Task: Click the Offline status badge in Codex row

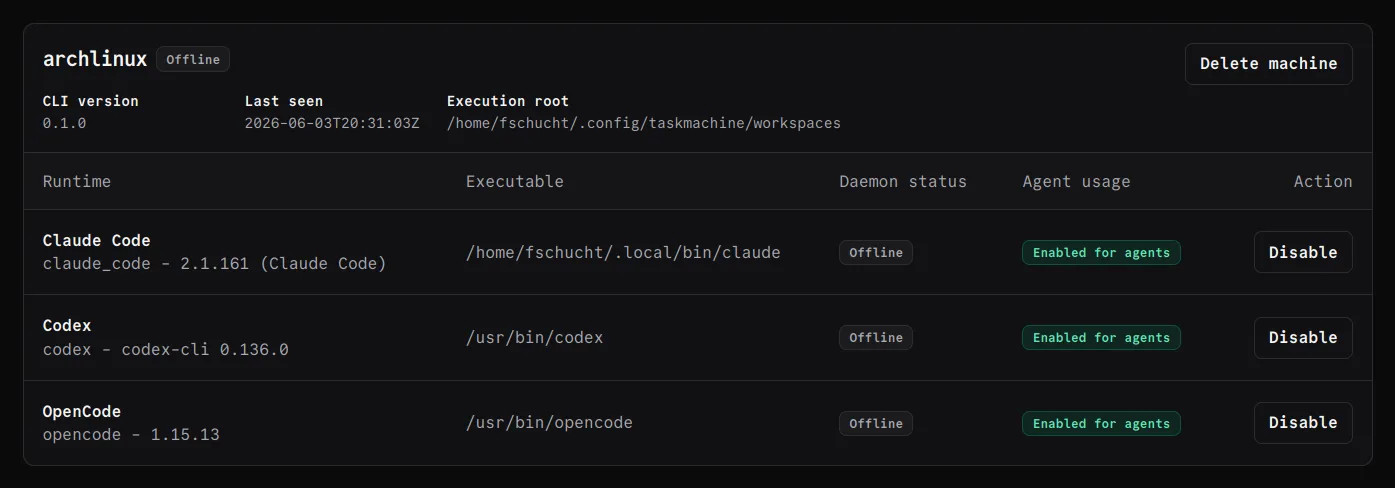Action: [x=876, y=338]
